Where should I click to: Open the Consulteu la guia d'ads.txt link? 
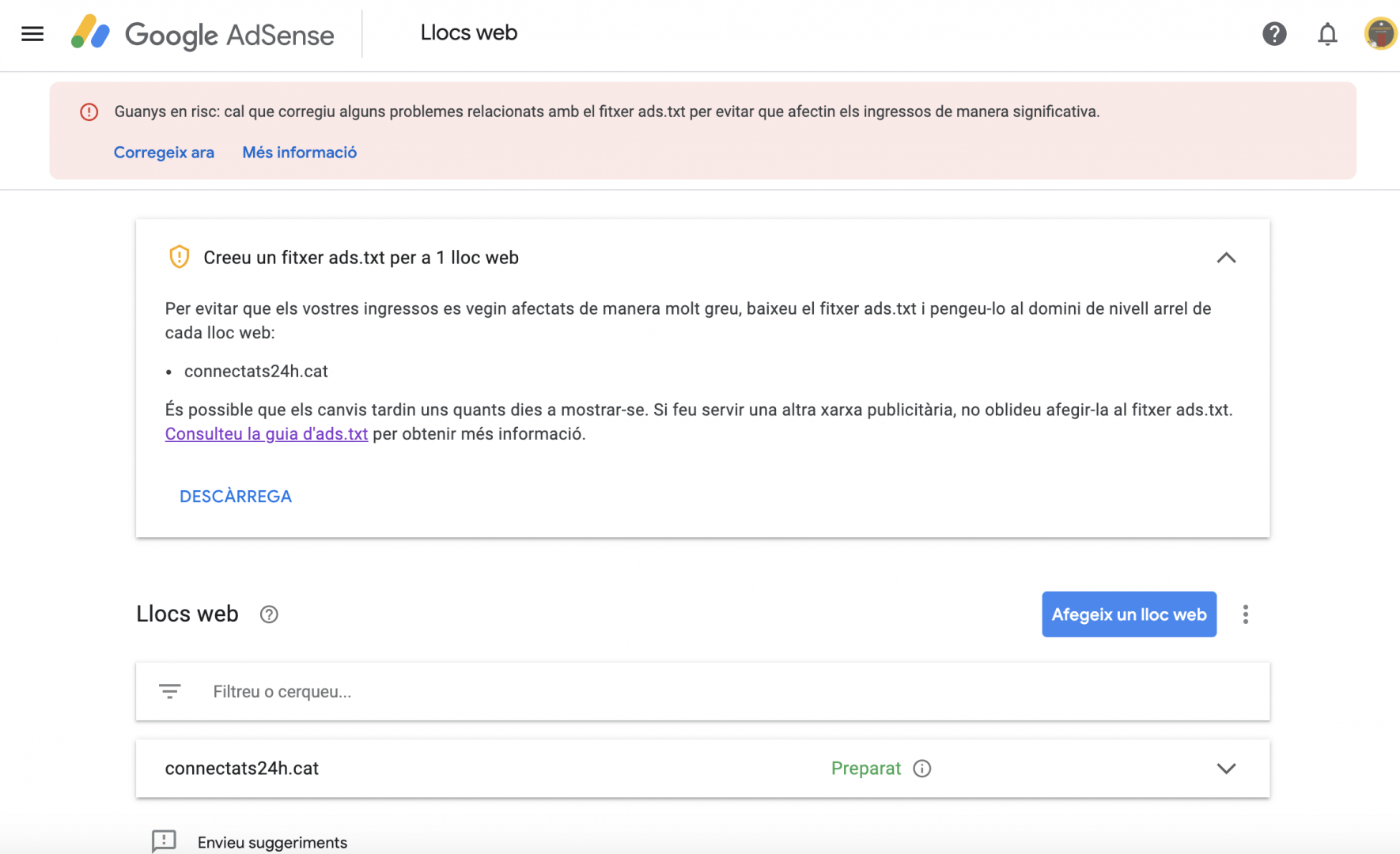click(x=267, y=434)
